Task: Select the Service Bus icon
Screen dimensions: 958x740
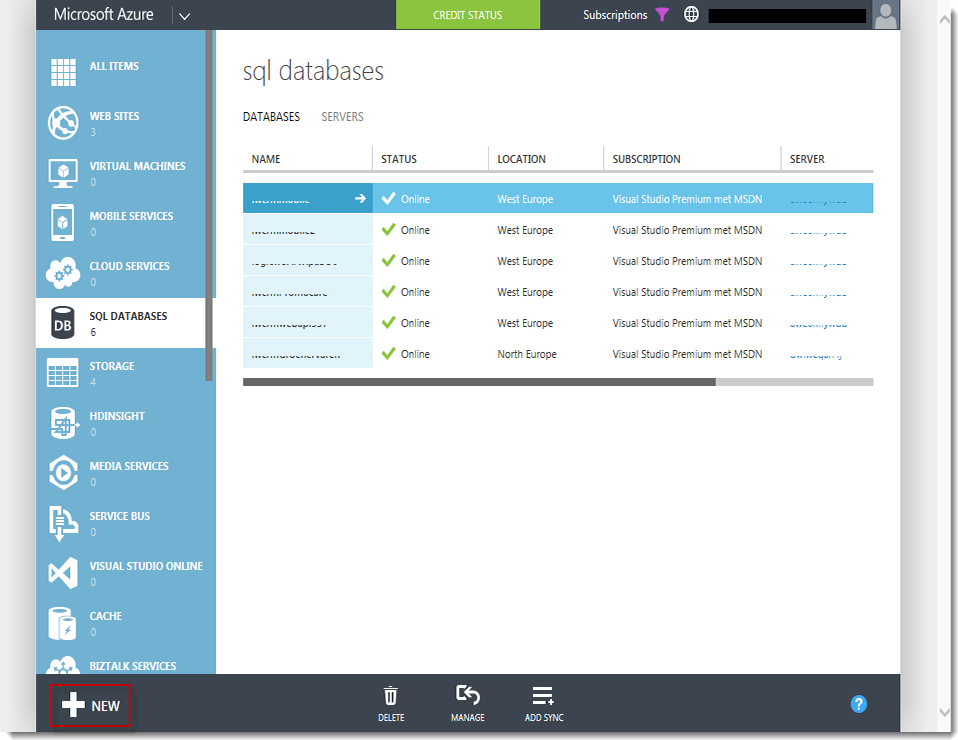Action: (63, 523)
